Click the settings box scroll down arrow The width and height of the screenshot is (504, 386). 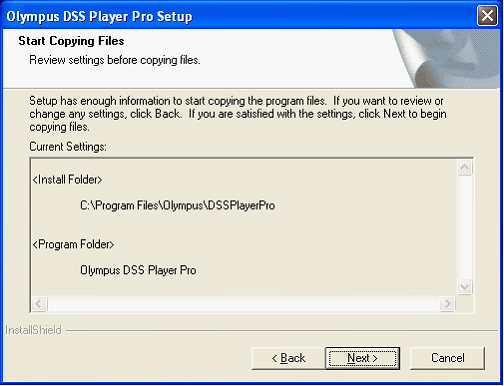pos(465,287)
